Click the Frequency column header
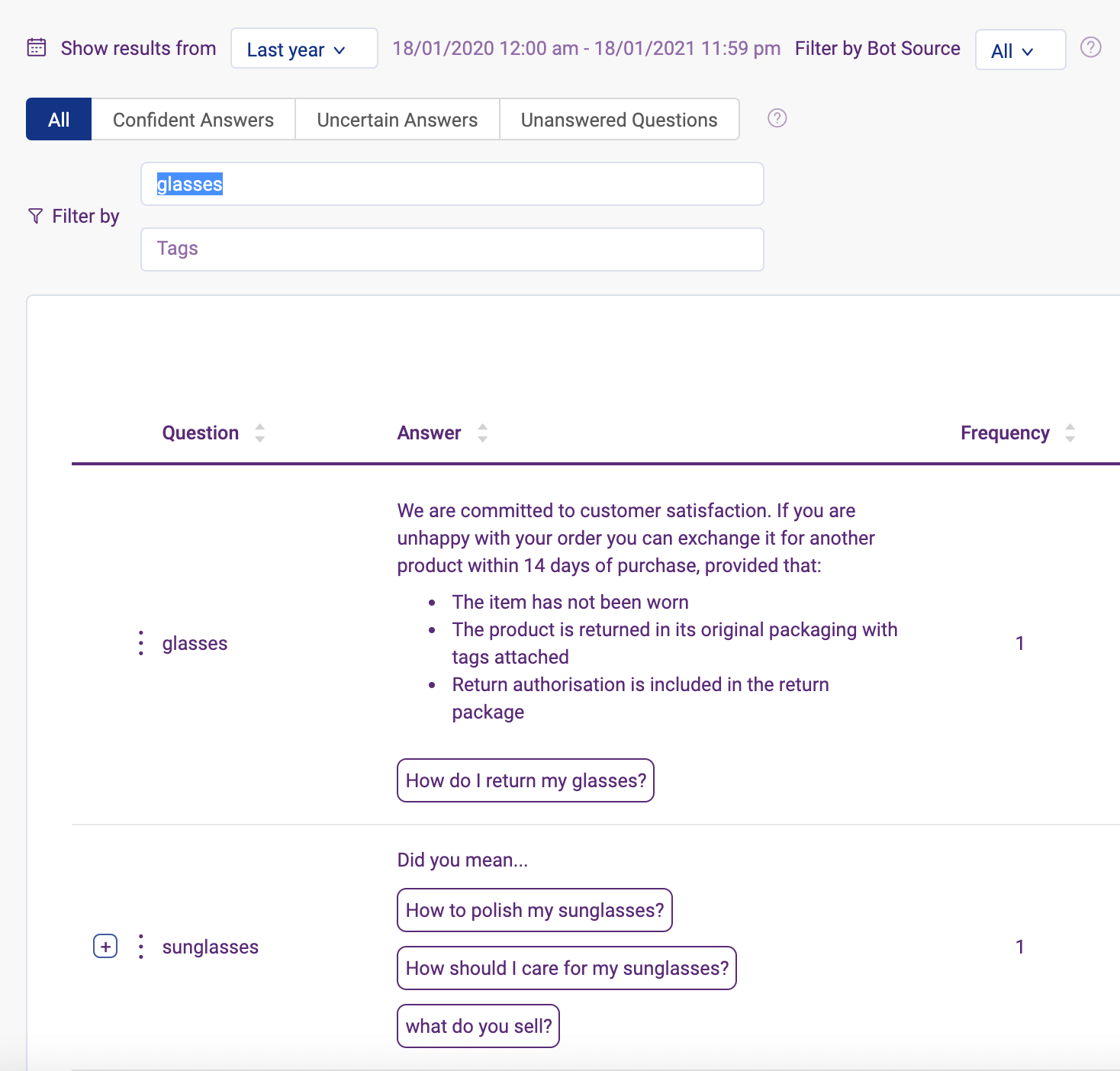 click(1006, 433)
